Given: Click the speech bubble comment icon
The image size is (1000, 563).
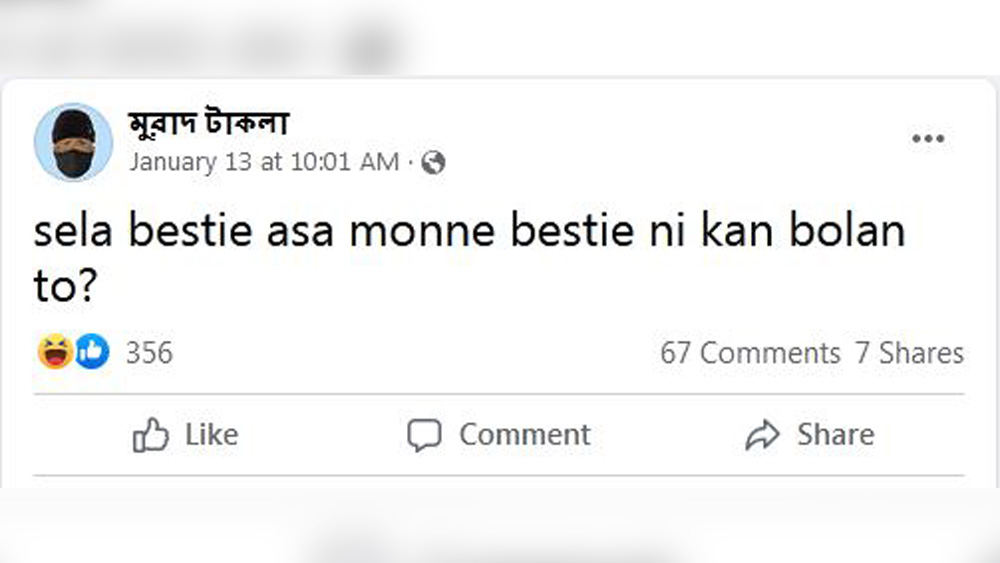Looking at the screenshot, I should 424,436.
